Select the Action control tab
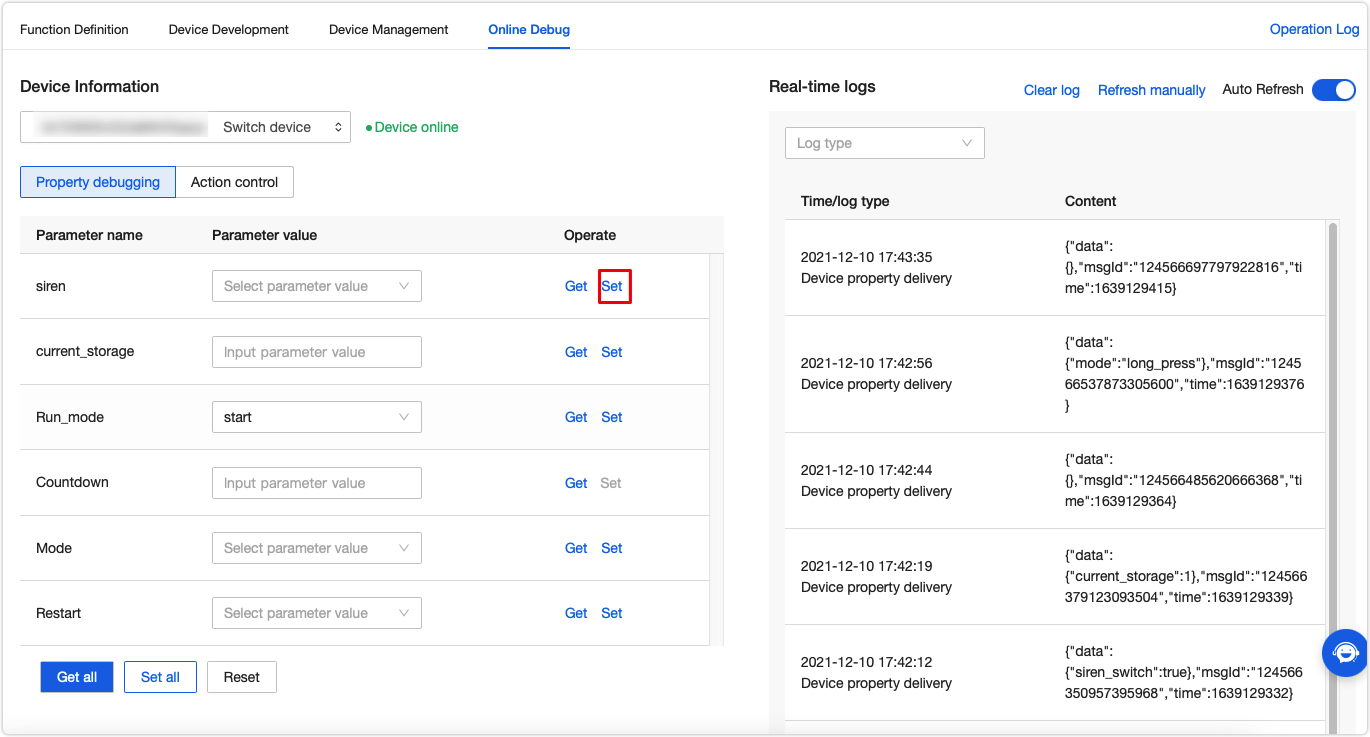This screenshot has width=1370, height=737. [234, 182]
